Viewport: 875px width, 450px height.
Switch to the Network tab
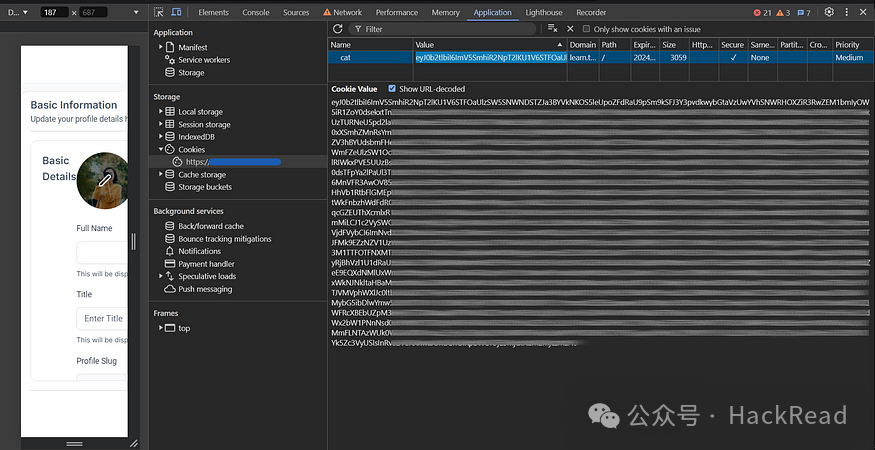point(342,12)
